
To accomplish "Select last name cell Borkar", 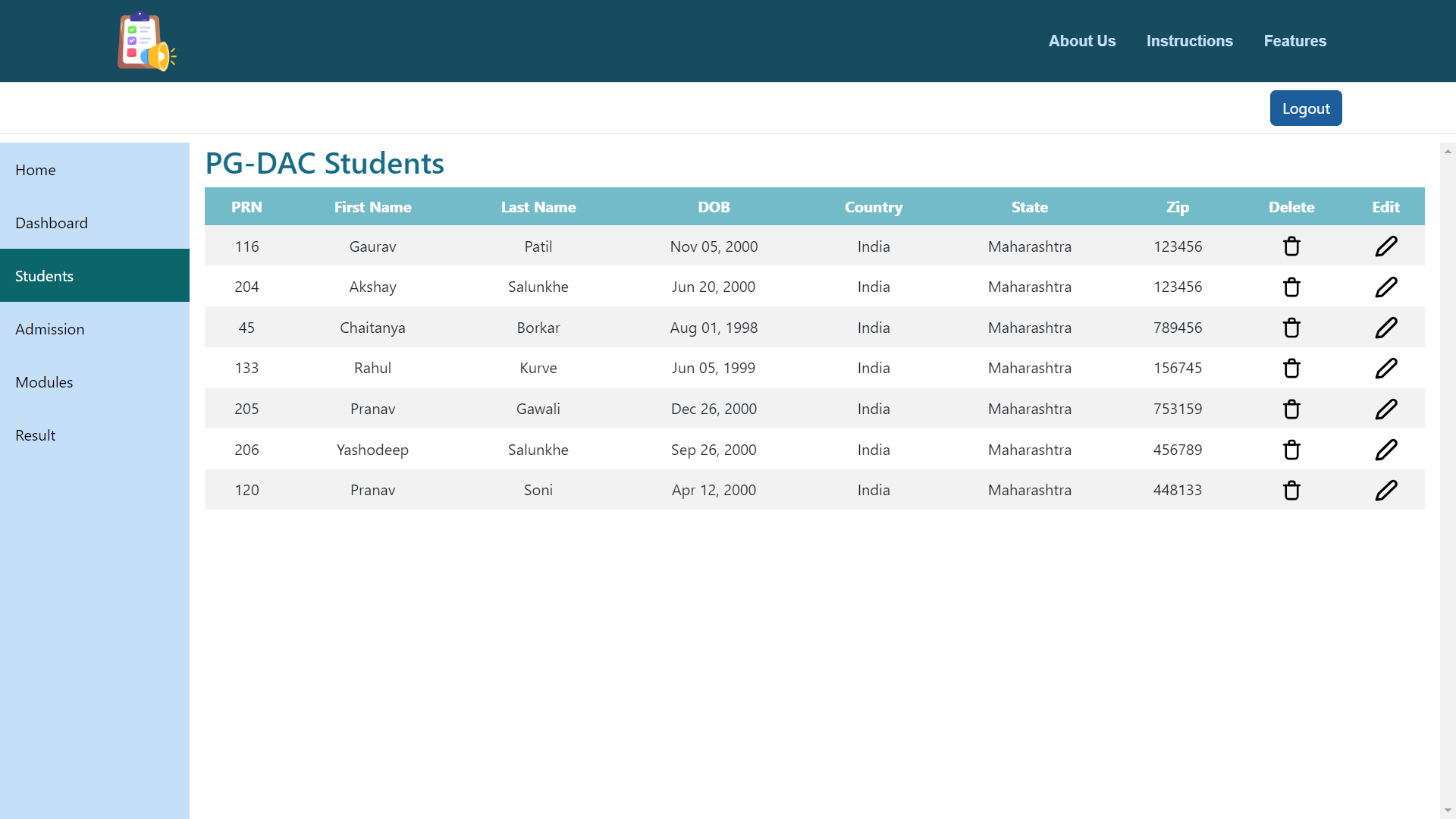I will pyautogui.click(x=538, y=328).
